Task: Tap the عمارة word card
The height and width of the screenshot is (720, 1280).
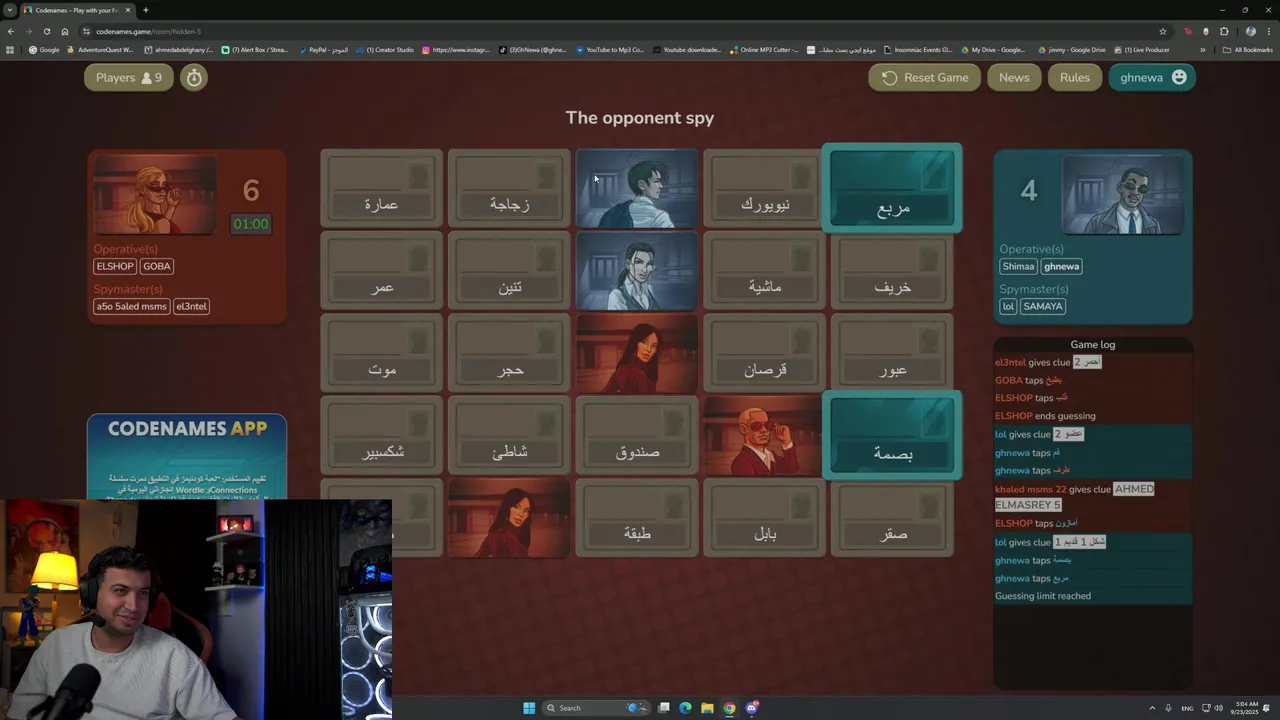Action: (x=381, y=188)
